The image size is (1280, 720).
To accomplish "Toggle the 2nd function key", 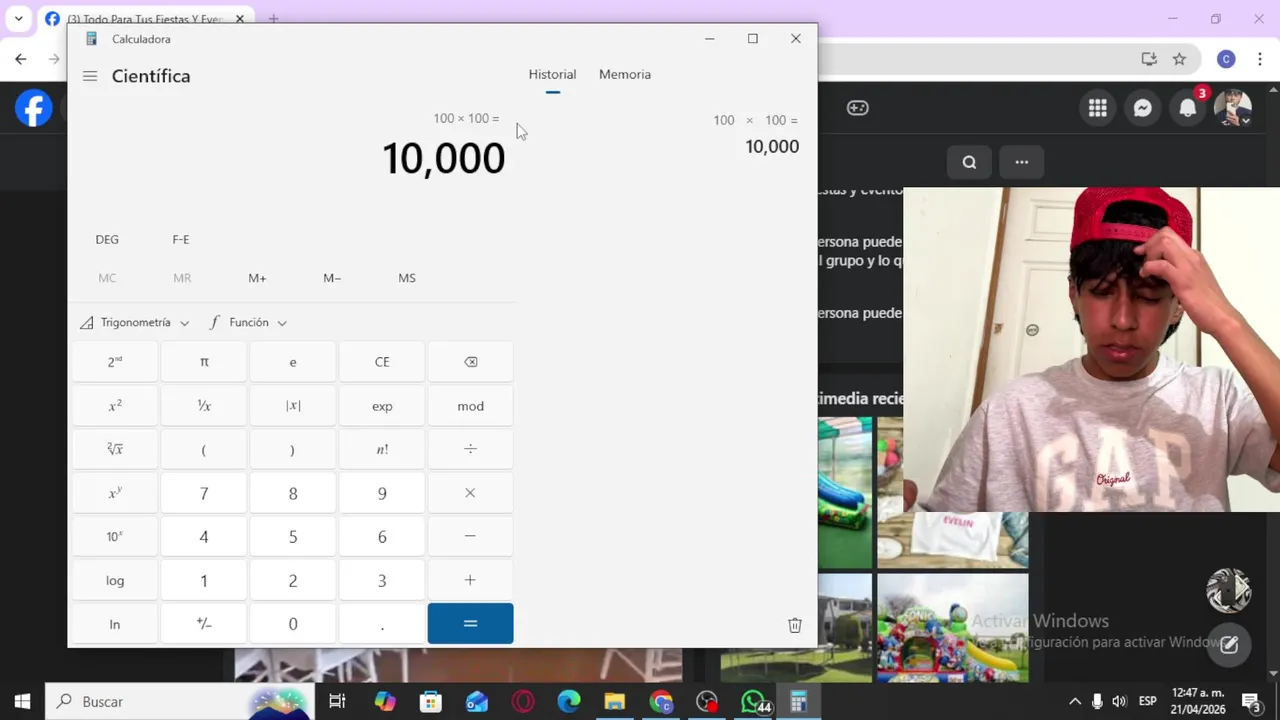I will [x=115, y=362].
